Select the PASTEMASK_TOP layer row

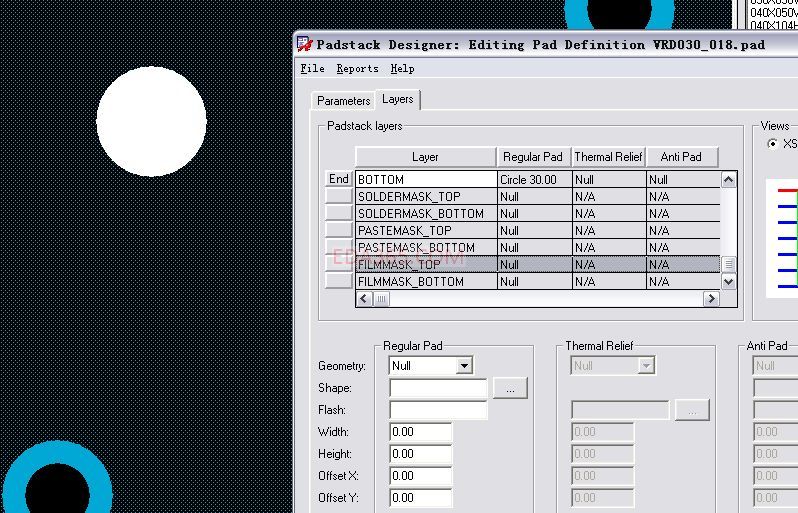(537, 231)
